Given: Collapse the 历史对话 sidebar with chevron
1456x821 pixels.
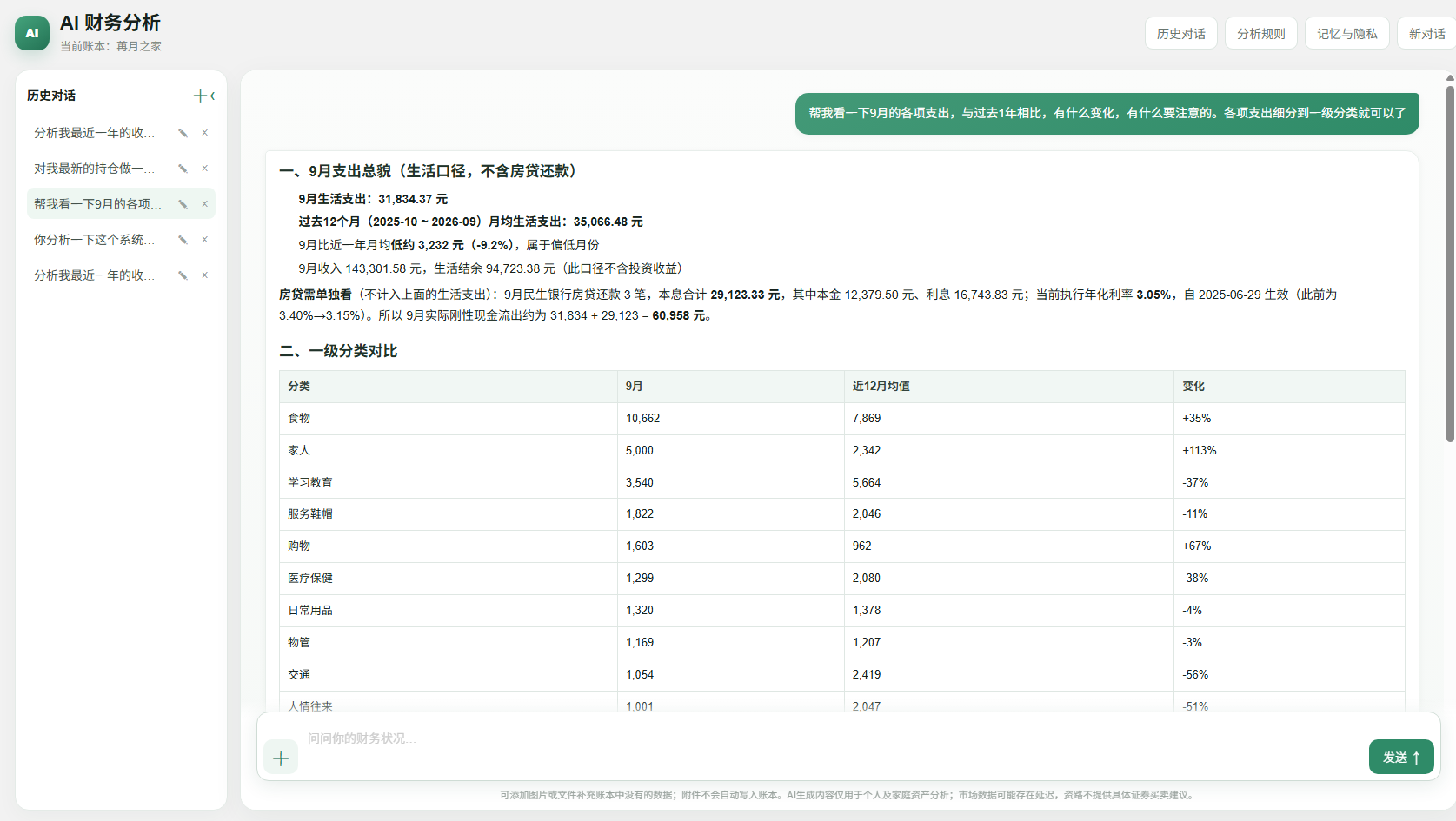Looking at the screenshot, I should point(212,96).
